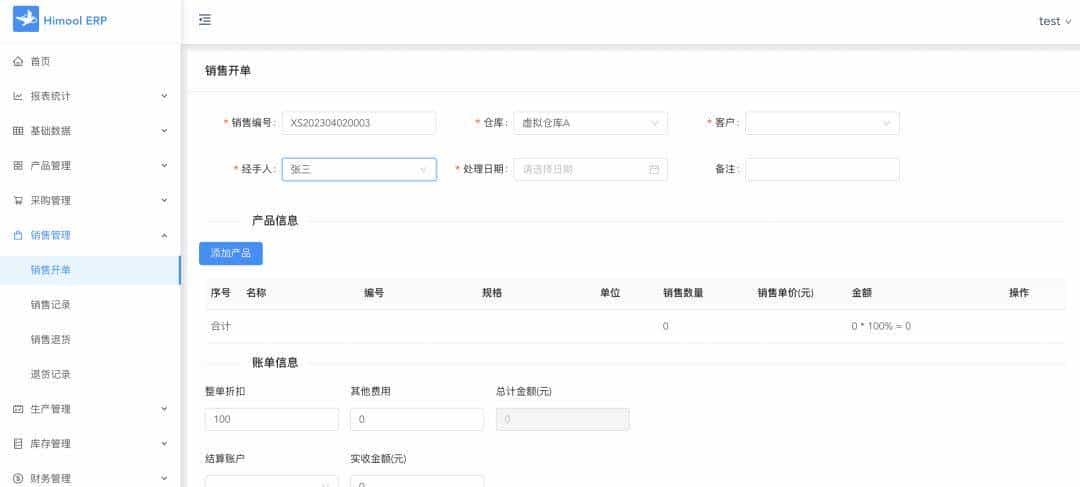The image size is (1080, 487).
Task: Click the calendar icon in 处理日期 field
Action: pyautogui.click(x=654, y=169)
